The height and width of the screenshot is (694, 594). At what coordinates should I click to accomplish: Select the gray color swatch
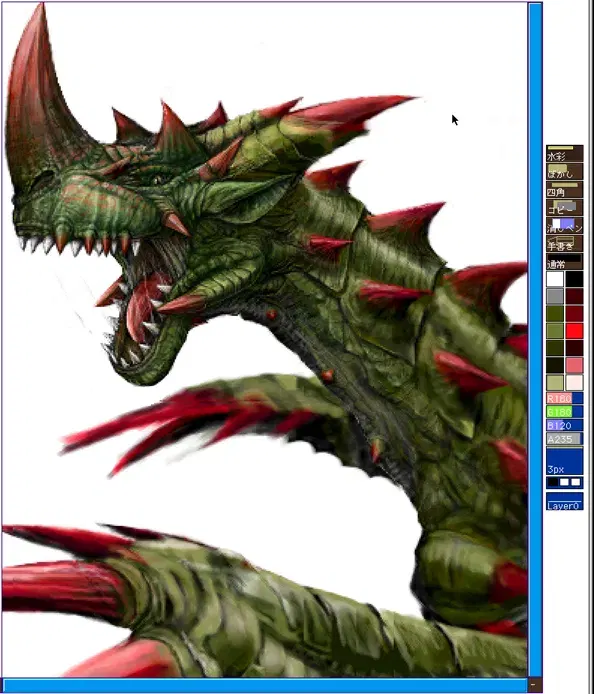(555, 297)
